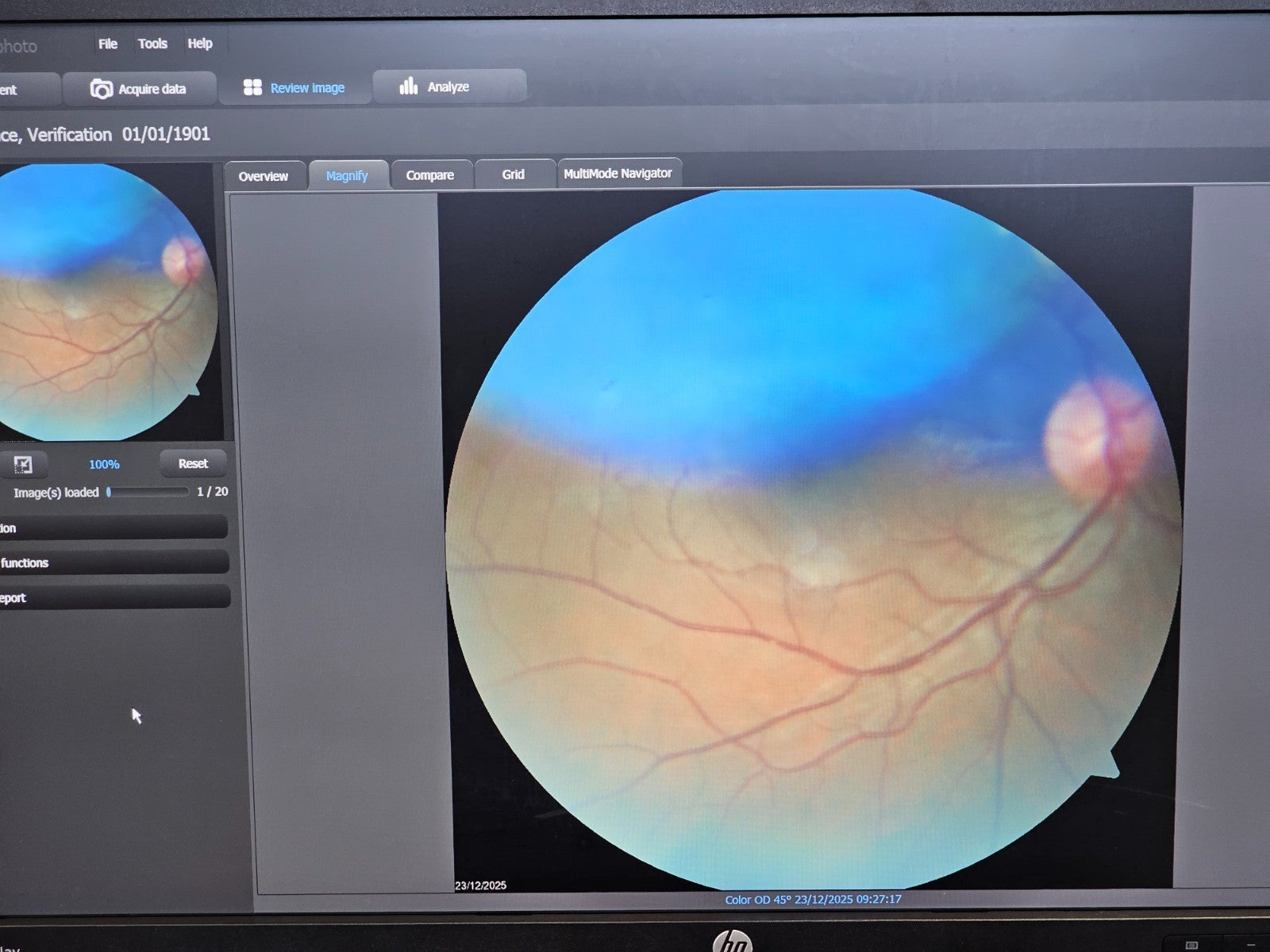Start Acquire data mode
This screenshot has width=1270, height=952.
click(152, 88)
